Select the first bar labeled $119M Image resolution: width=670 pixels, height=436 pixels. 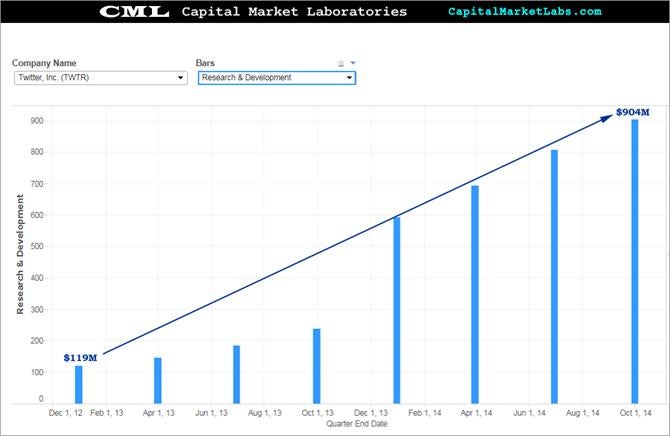point(79,385)
